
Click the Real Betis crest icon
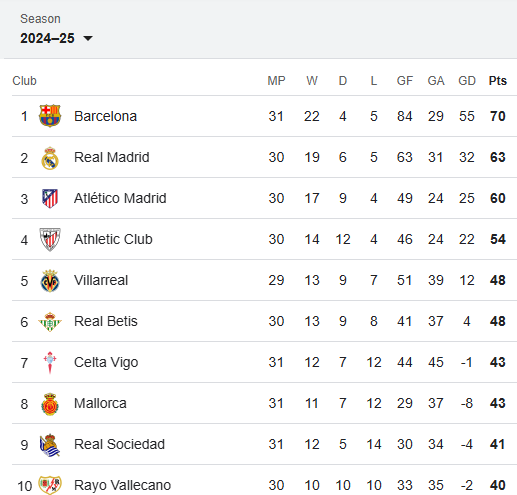pos(50,322)
